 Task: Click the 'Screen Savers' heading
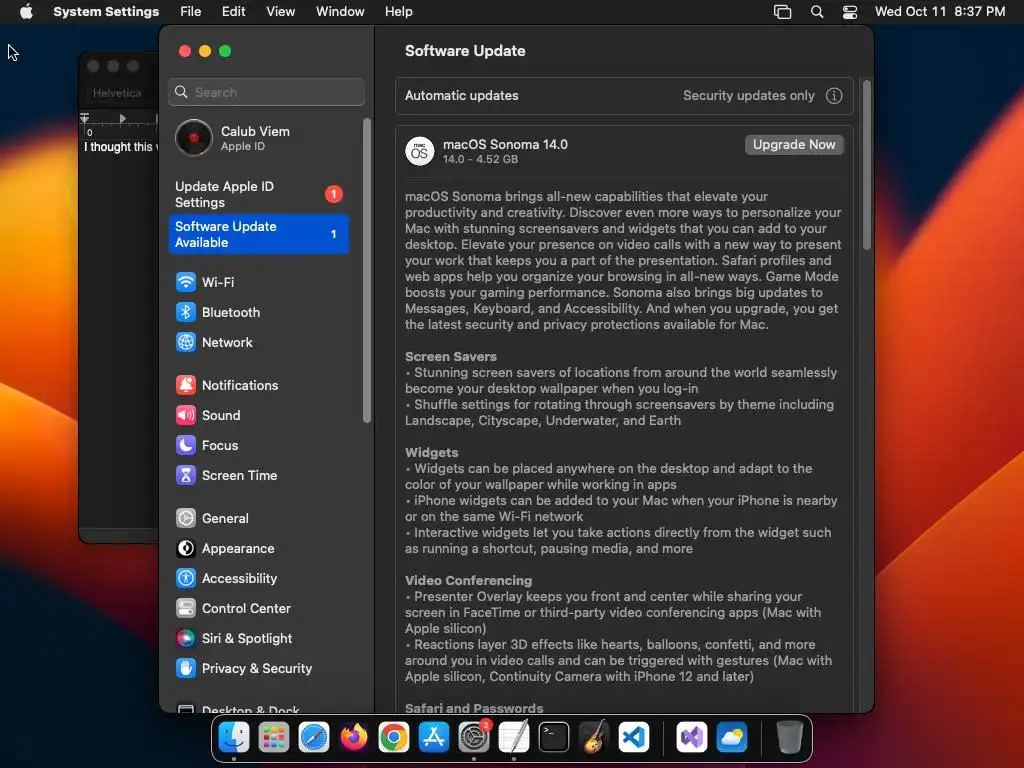coord(451,357)
